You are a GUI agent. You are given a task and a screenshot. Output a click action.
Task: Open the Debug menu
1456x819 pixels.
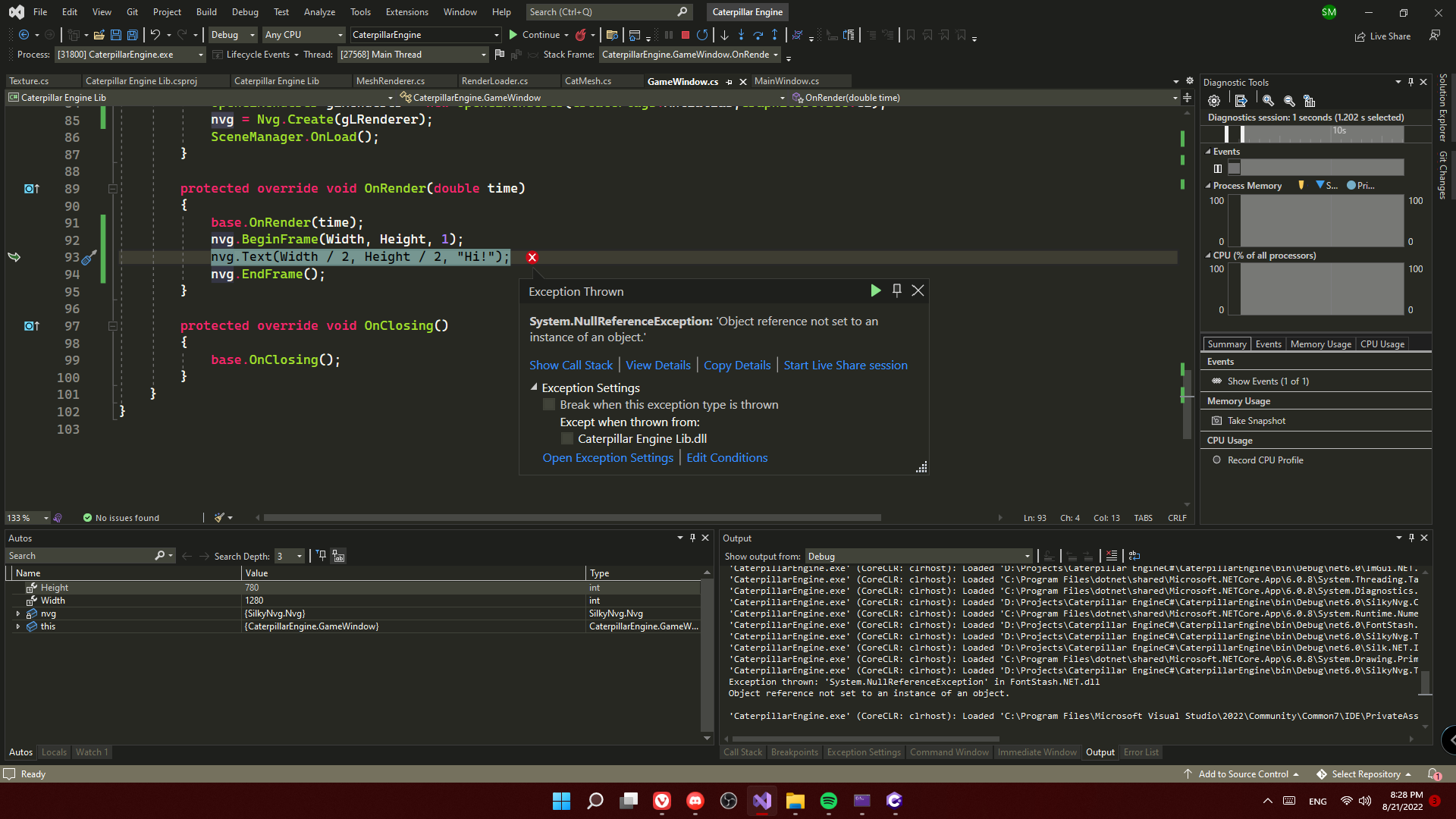244,11
